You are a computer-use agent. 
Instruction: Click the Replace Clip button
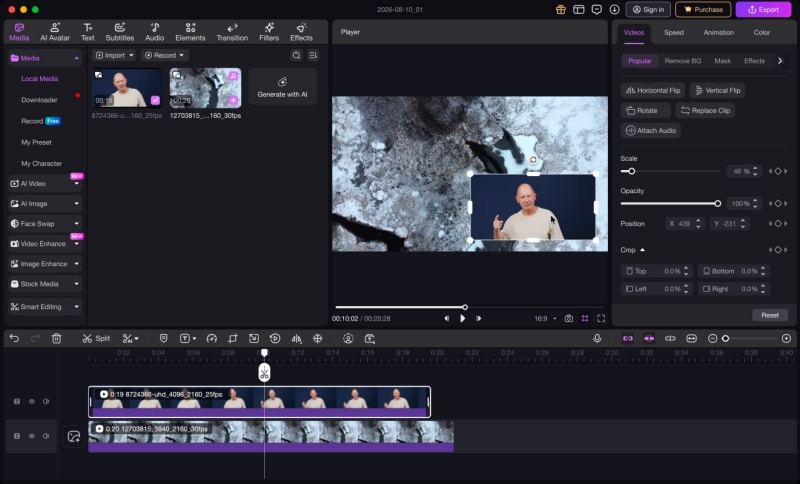point(705,110)
